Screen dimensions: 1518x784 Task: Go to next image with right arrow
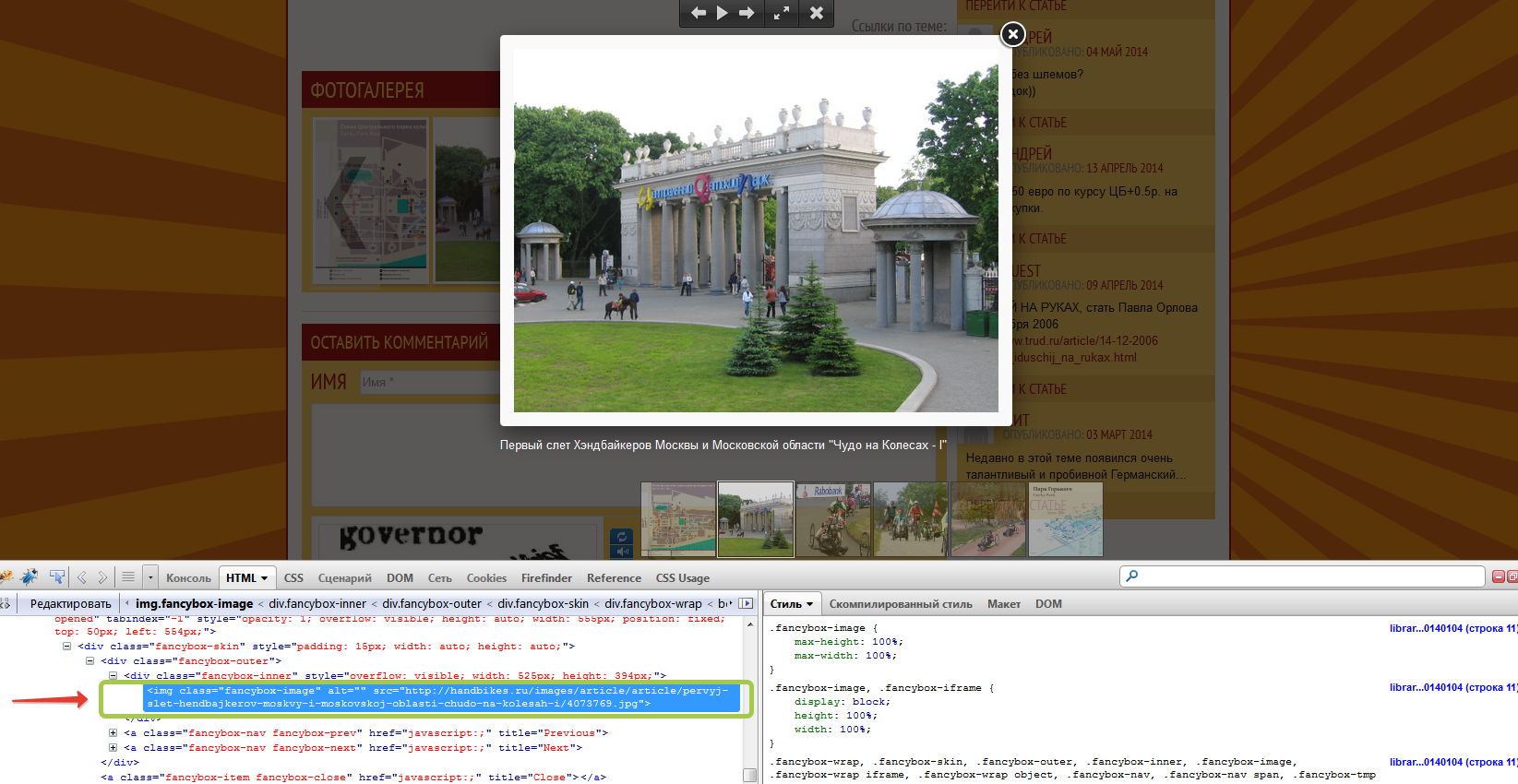pyautogui.click(x=747, y=13)
